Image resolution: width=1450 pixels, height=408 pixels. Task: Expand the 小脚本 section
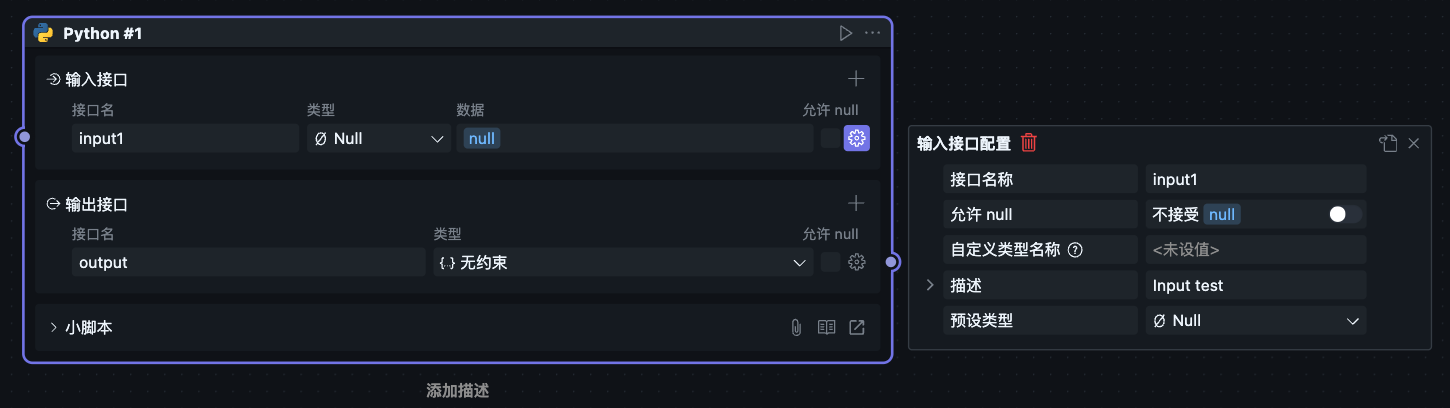pyautogui.click(x=54, y=327)
